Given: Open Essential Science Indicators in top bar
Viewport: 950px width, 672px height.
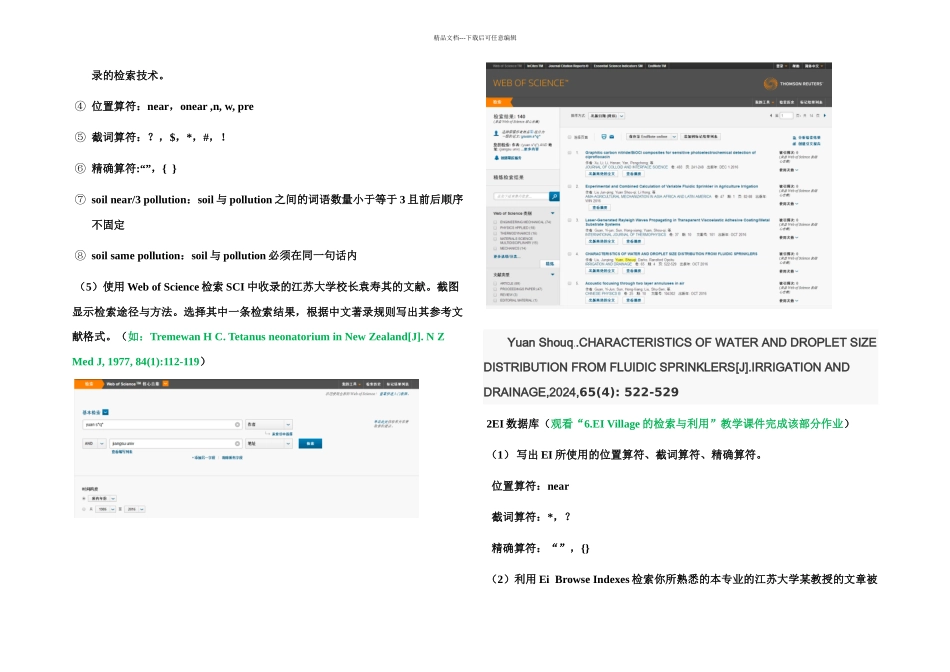Looking at the screenshot, I should (618, 66).
